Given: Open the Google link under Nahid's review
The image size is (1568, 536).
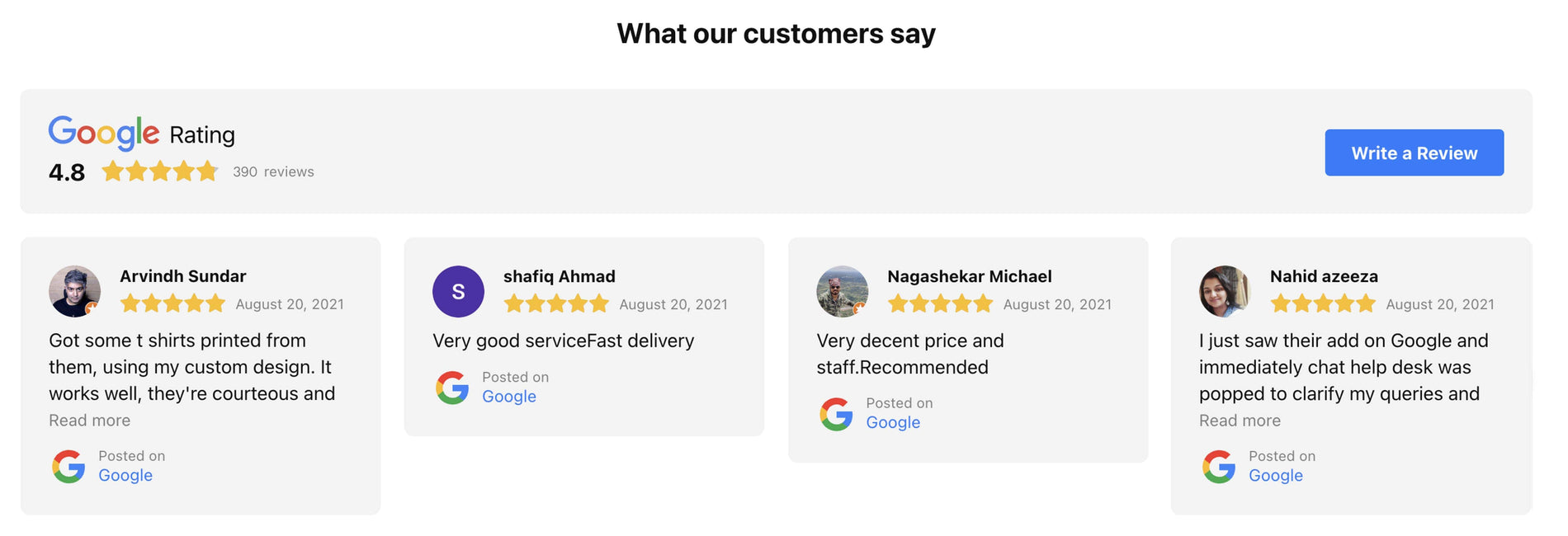Looking at the screenshot, I should (x=1276, y=476).
